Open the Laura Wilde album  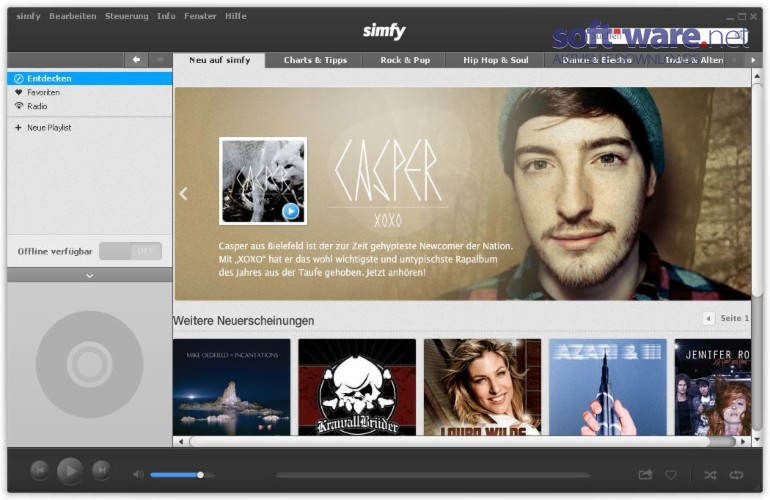482,387
